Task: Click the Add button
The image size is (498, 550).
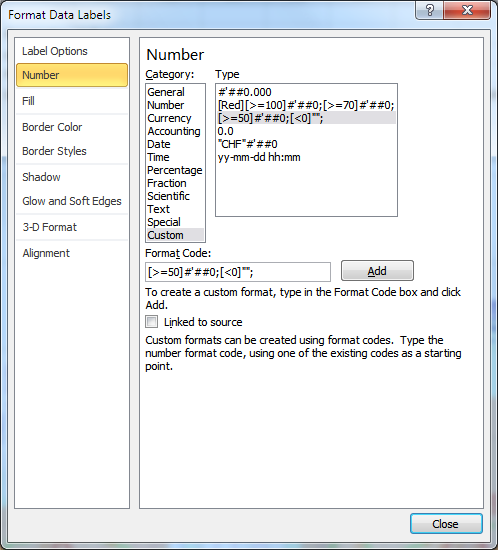Action: (x=377, y=271)
